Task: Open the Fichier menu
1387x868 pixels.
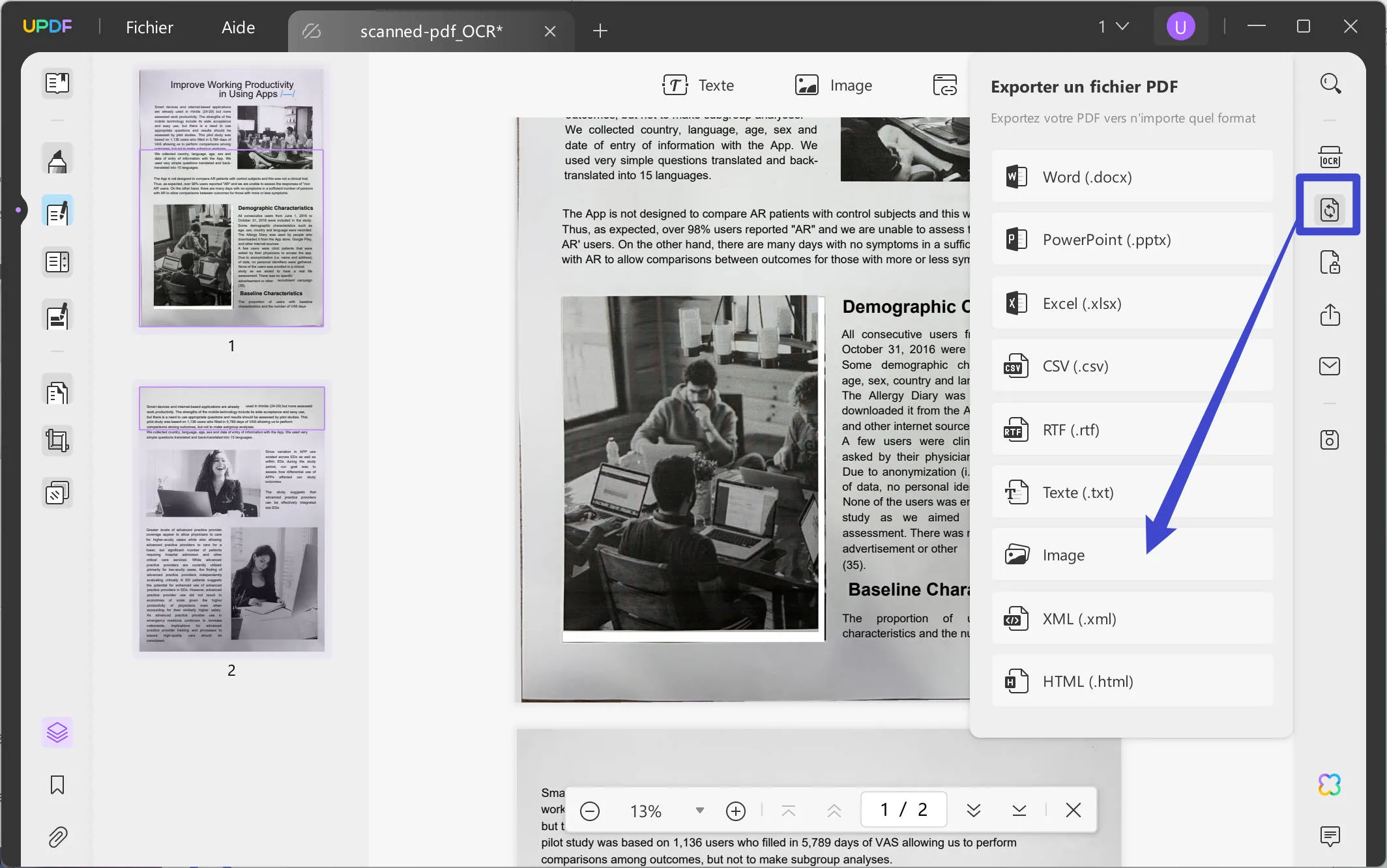Action: coord(149,27)
